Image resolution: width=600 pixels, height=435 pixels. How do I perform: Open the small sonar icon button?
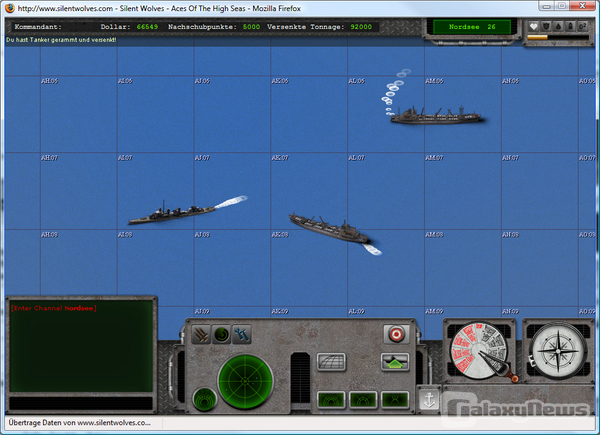[x=221, y=334]
